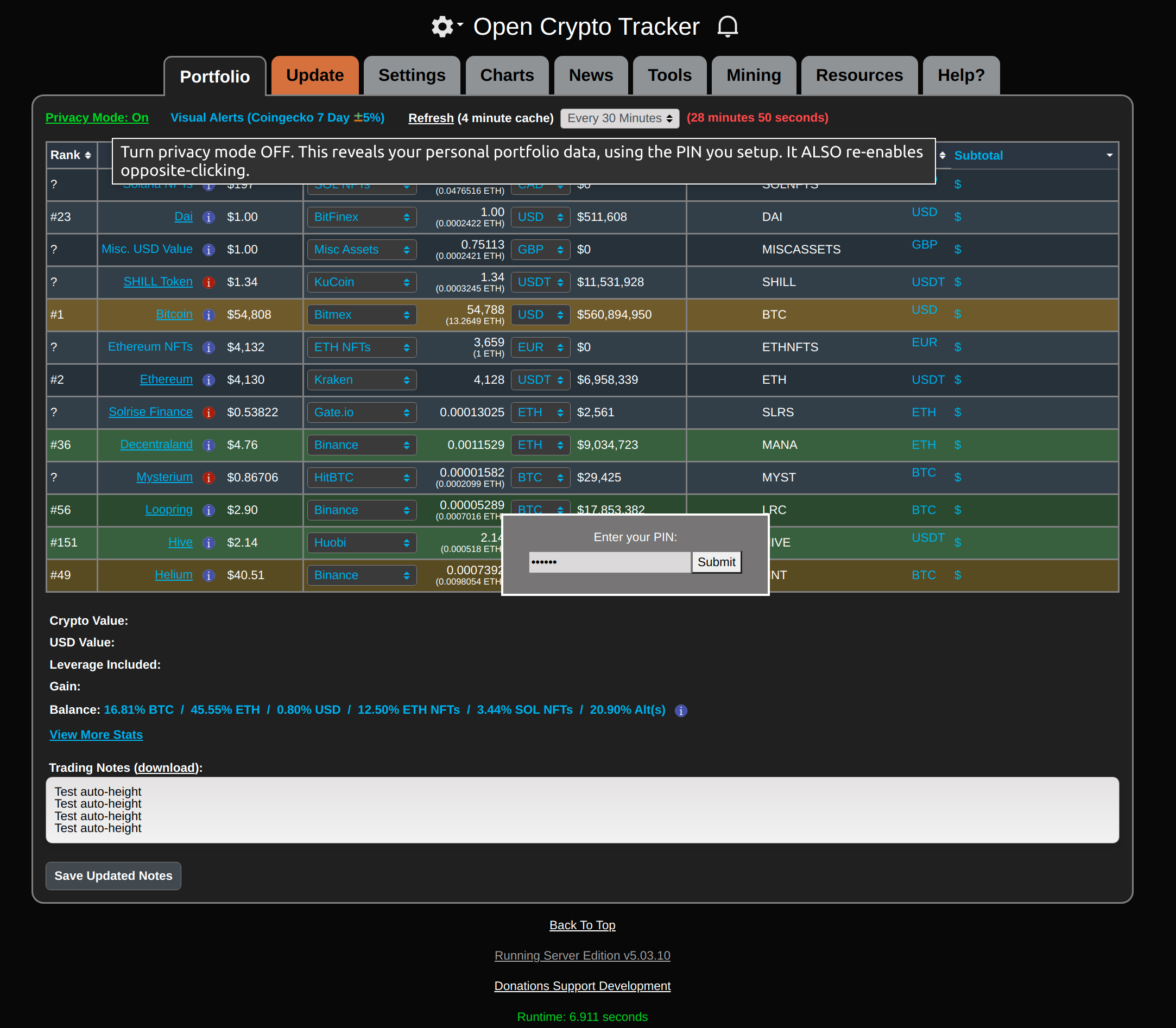Screen dimensions: 1176x1028
Task: Click the info icon next to Loopring
Action: (209, 511)
